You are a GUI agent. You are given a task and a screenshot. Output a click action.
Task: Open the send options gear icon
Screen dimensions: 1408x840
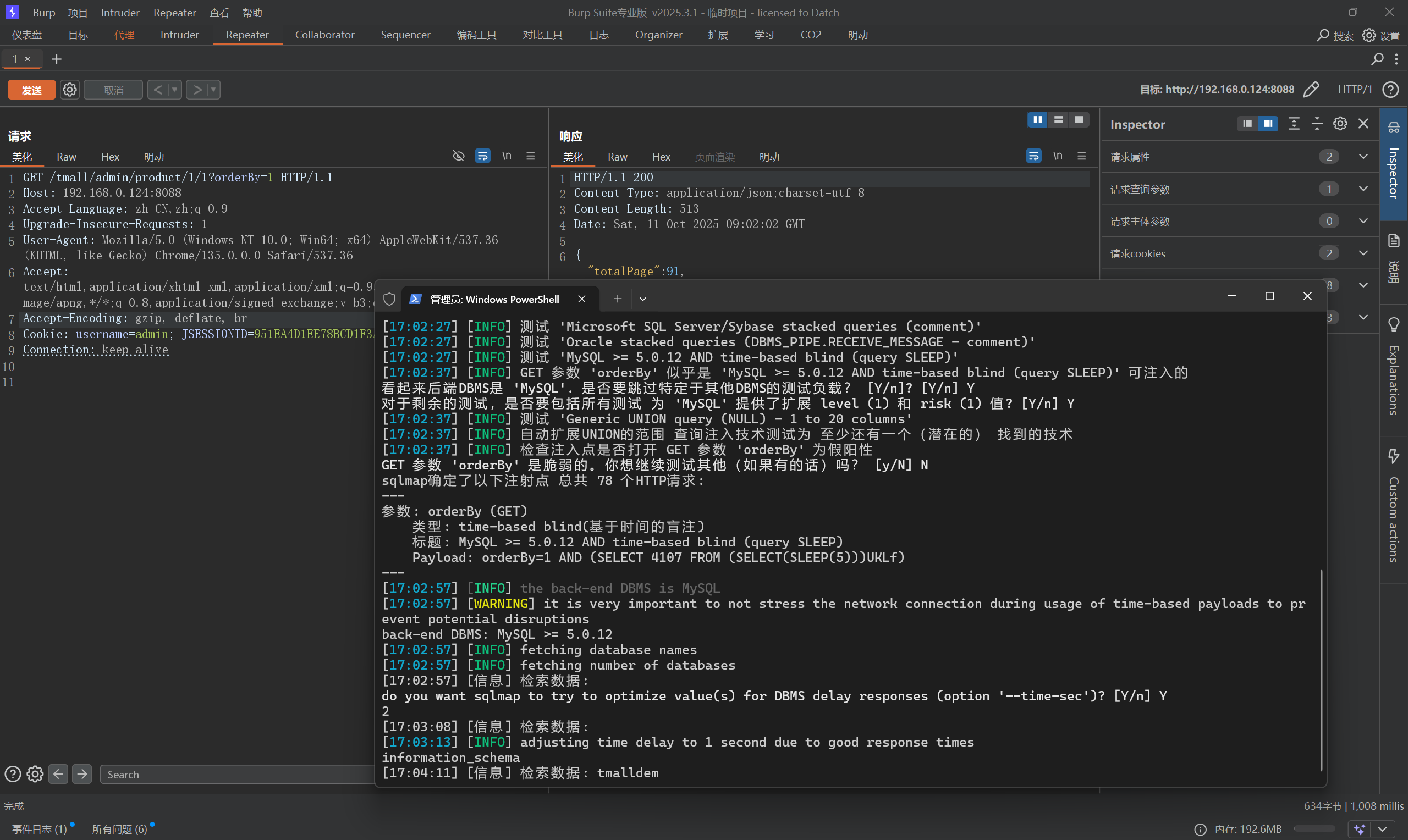click(70, 90)
